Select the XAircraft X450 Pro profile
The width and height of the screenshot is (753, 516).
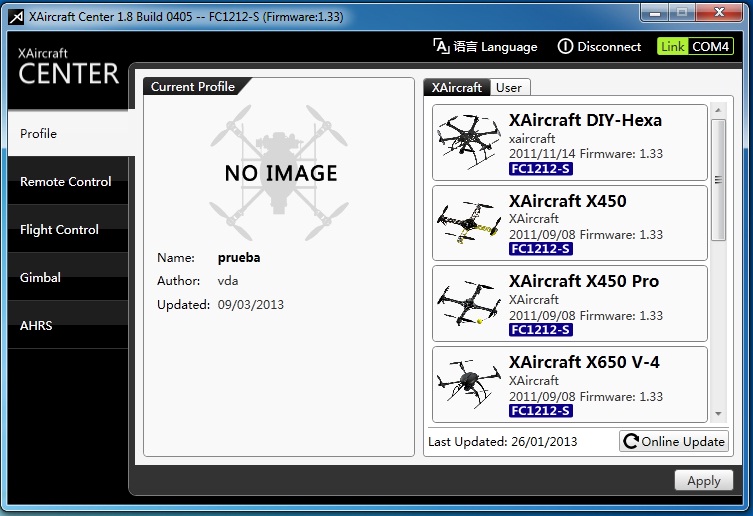coord(570,304)
